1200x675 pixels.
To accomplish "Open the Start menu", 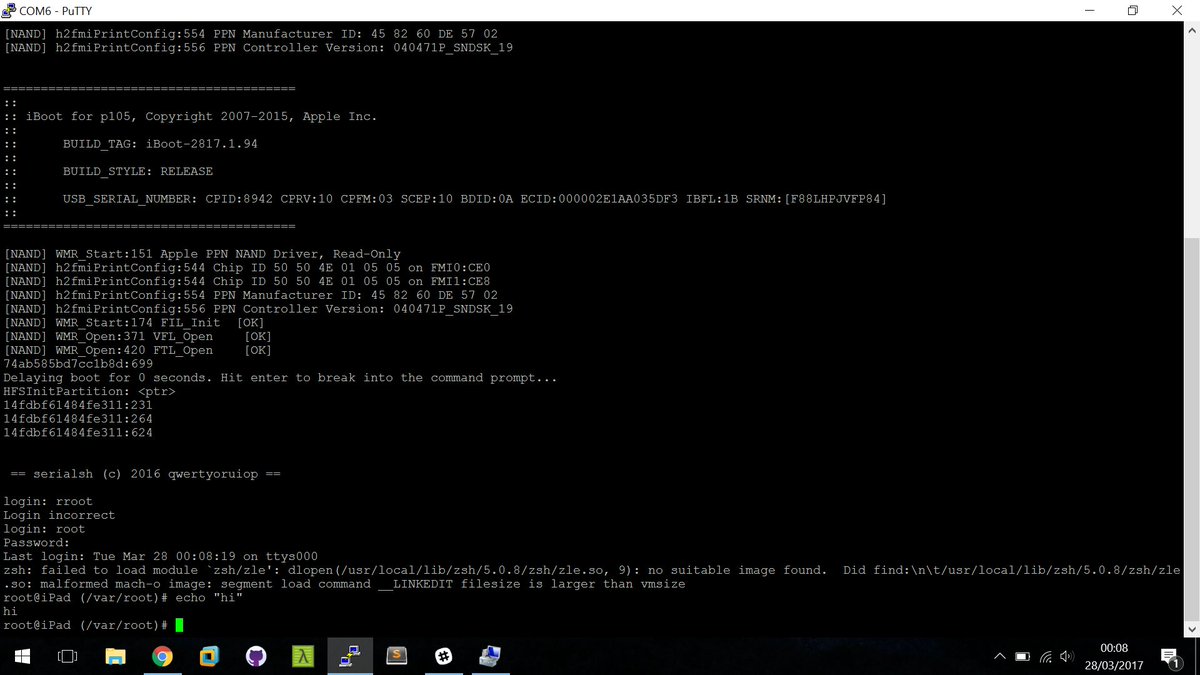I will (x=20, y=657).
